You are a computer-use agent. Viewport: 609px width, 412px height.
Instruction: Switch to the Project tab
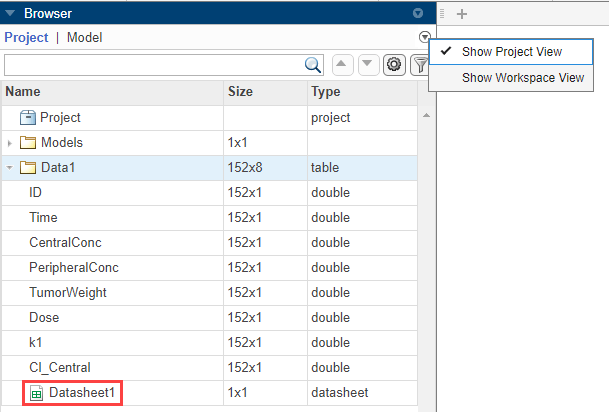(x=26, y=38)
